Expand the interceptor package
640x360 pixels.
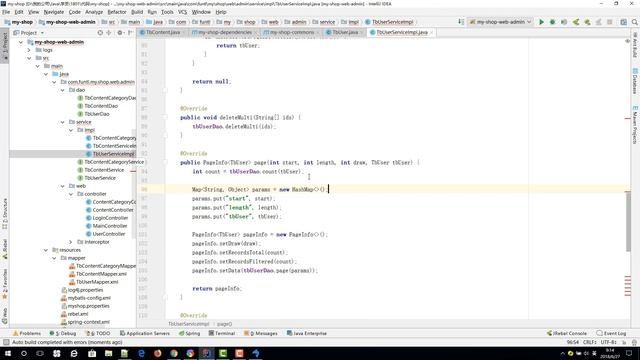point(71,242)
